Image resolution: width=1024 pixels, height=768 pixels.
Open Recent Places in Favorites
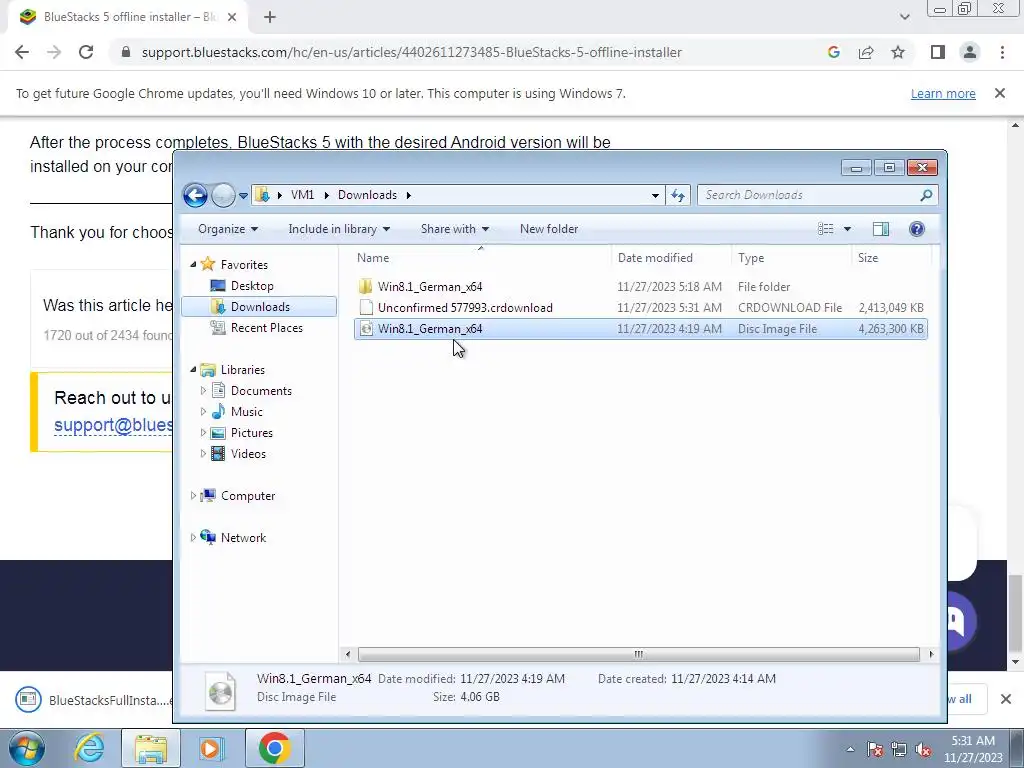[266, 328]
